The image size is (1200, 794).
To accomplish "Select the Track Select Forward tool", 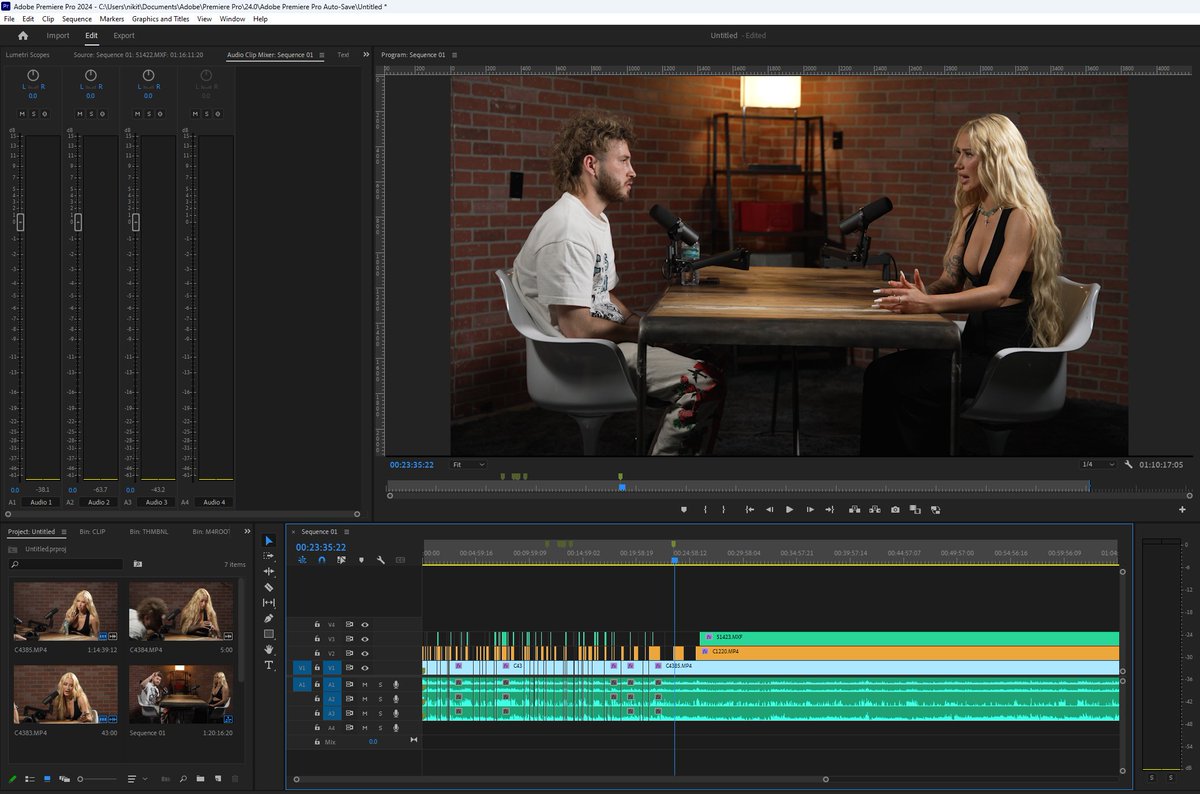I will [x=268, y=555].
